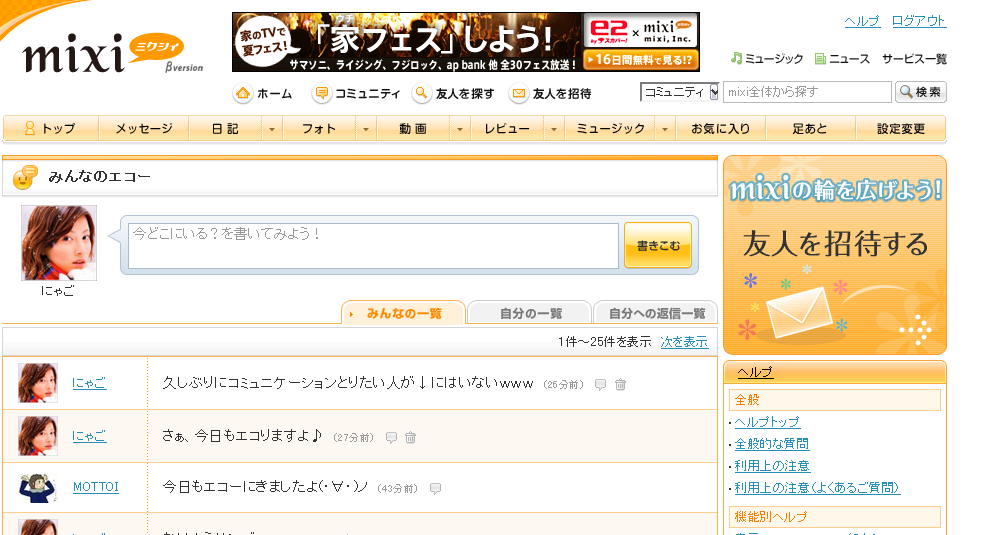Click the ヘルプ link at top right
995x535 pixels.
tap(862, 21)
